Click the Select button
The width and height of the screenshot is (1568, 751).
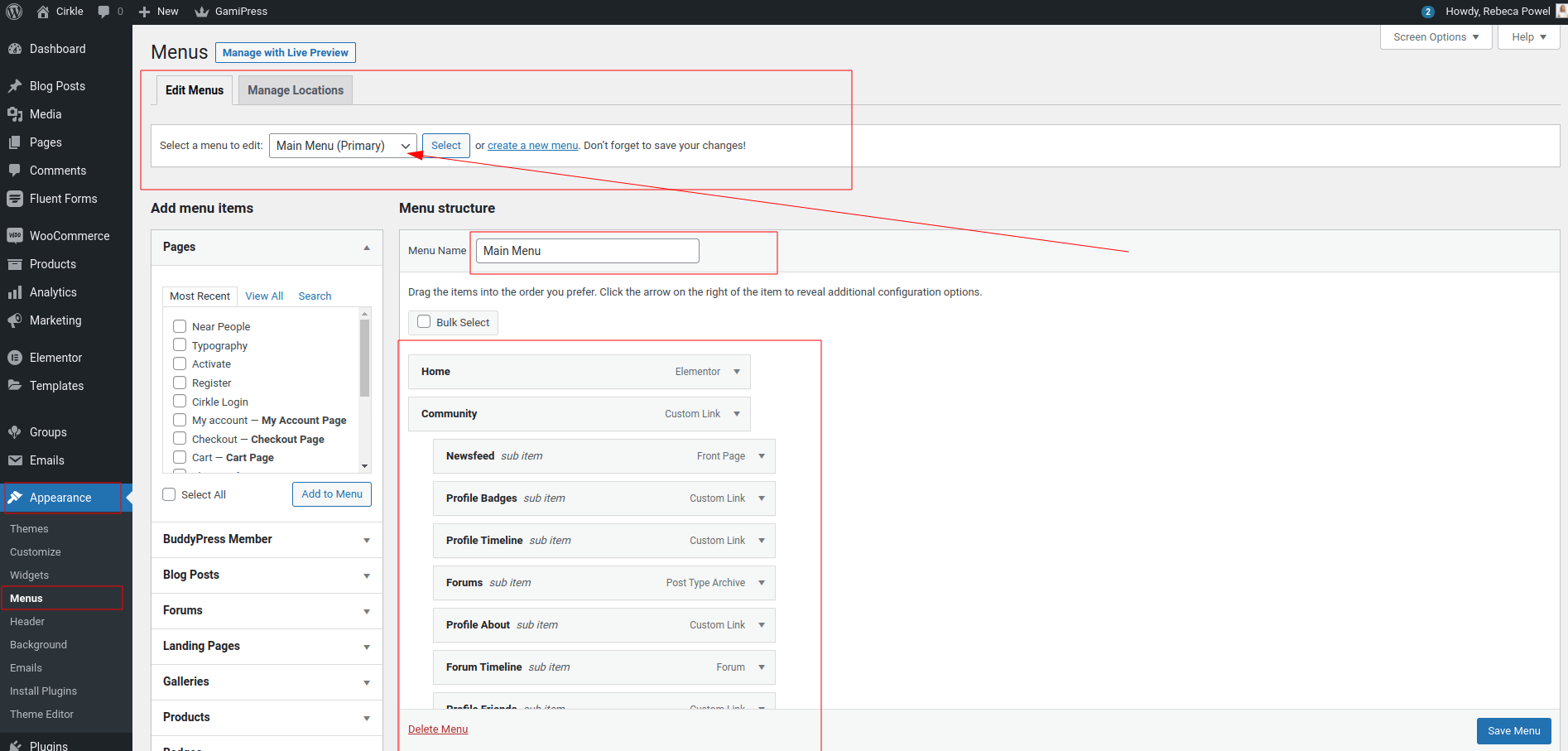(446, 146)
